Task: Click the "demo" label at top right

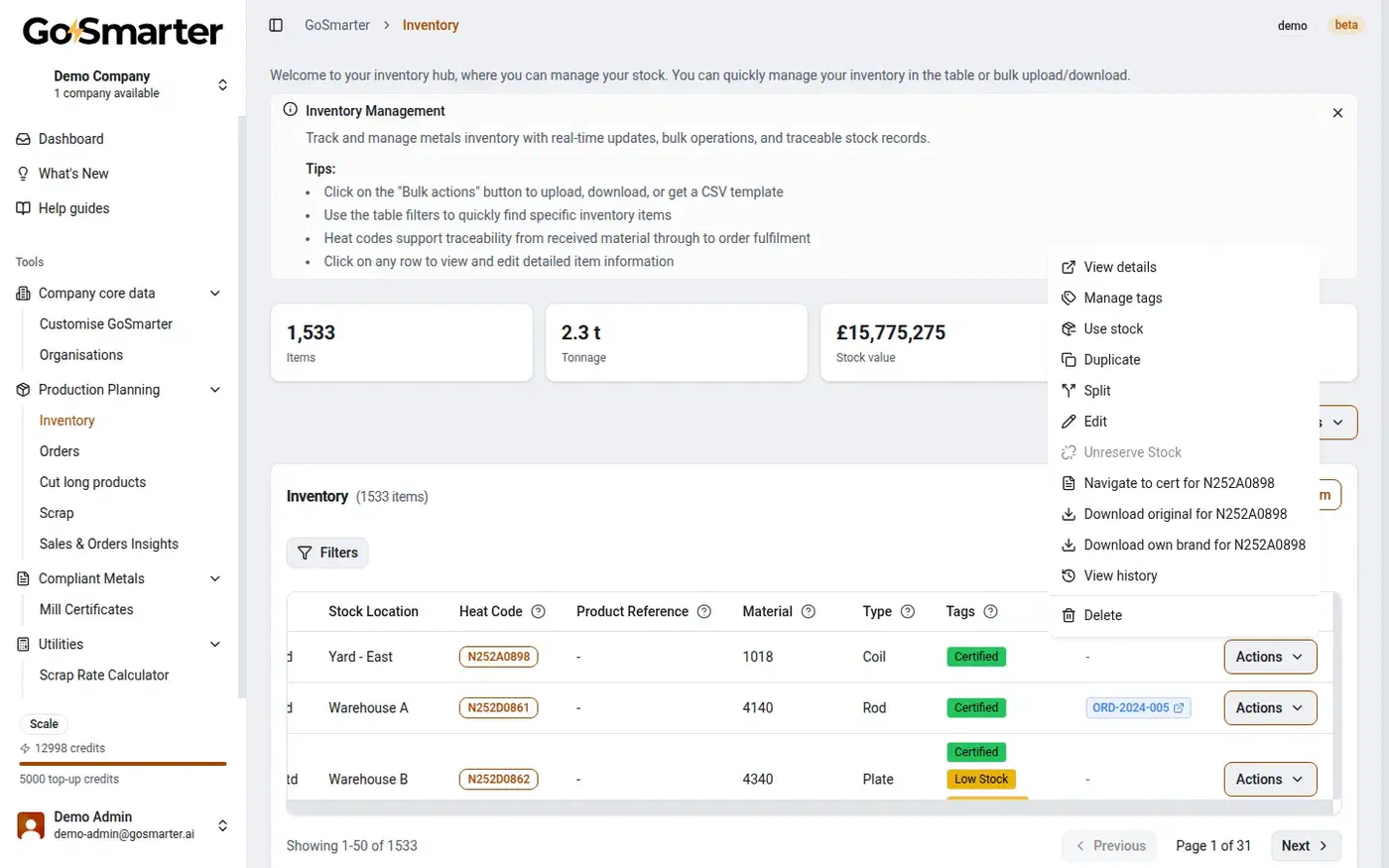Action: [1293, 26]
